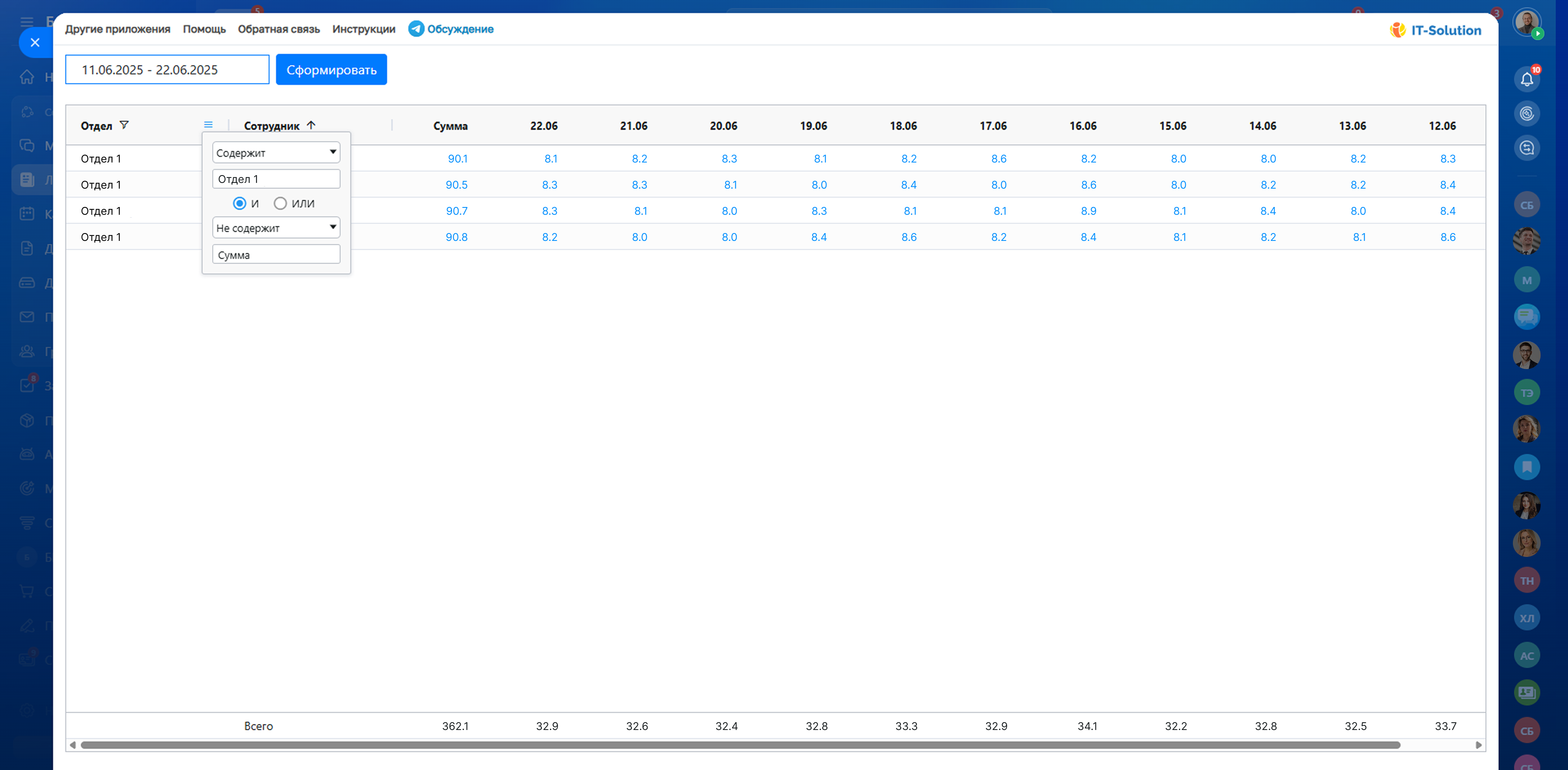
Task: Open the chat search icon in right sidebar
Action: coord(1526,148)
